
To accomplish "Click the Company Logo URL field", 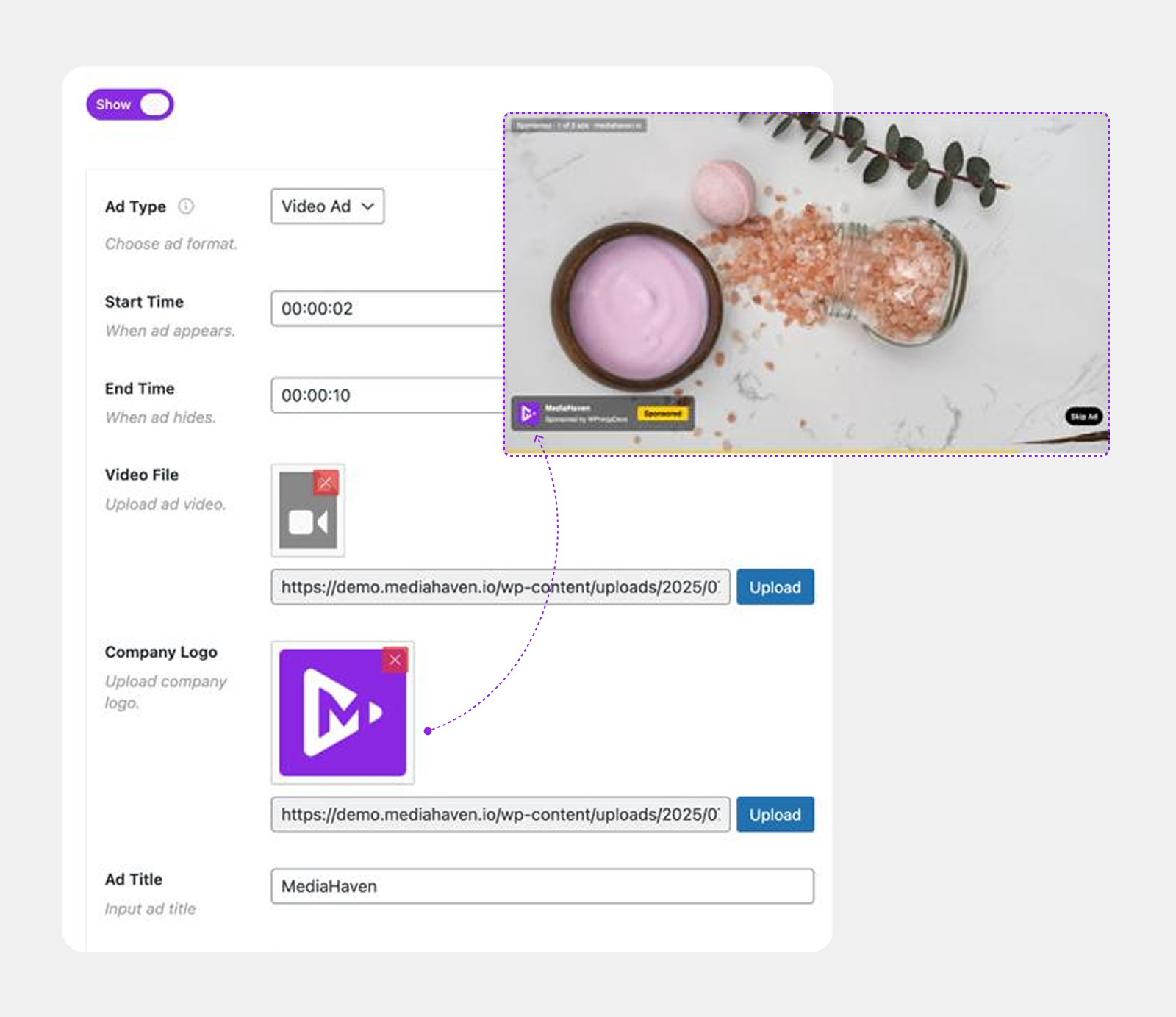I will [x=500, y=814].
